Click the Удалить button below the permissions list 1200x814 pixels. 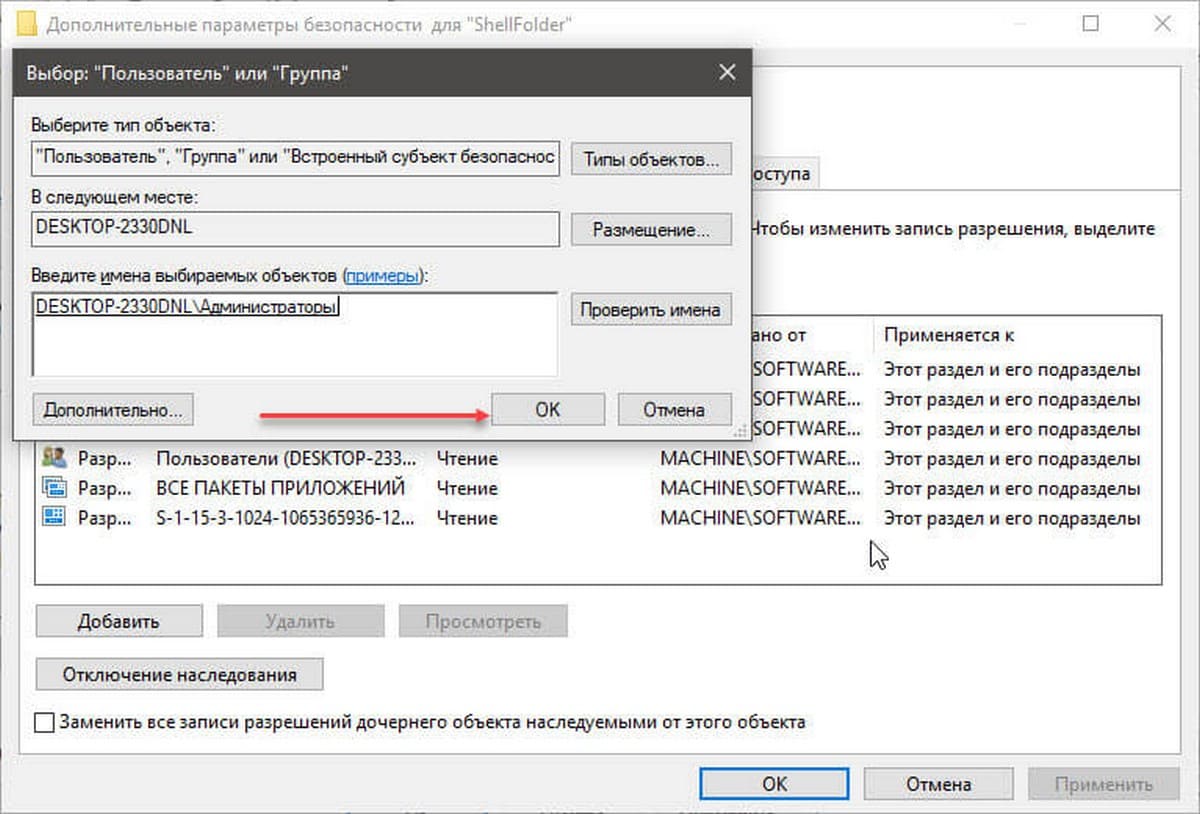click(x=300, y=621)
